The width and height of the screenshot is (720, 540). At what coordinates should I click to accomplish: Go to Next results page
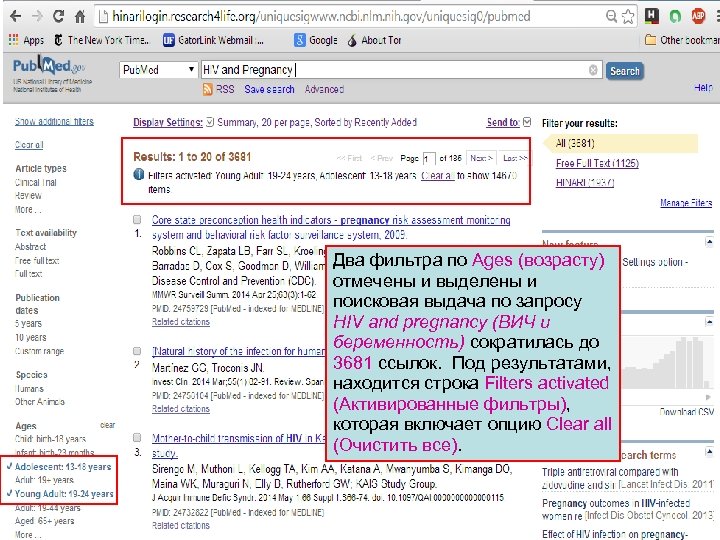(x=481, y=158)
